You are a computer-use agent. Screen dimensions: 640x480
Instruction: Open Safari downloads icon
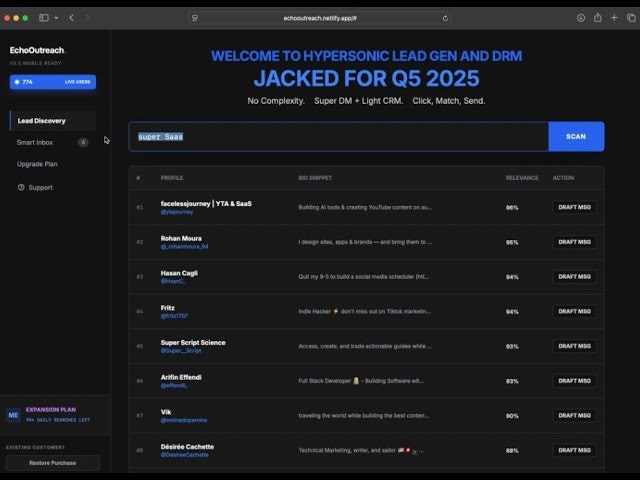(x=581, y=18)
